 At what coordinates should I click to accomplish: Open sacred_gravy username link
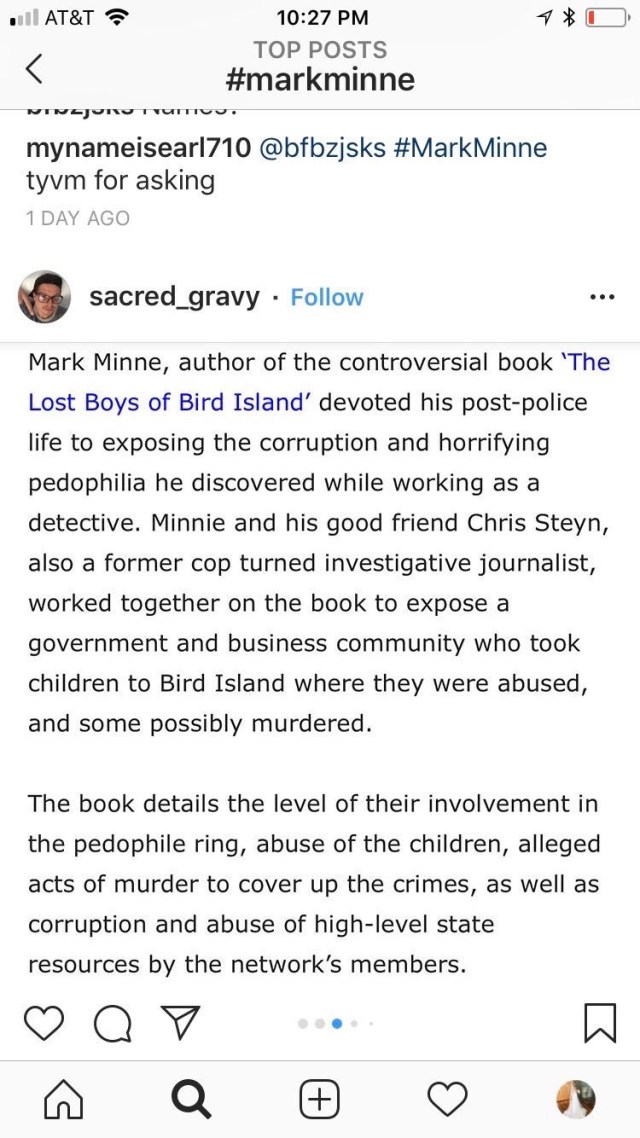point(174,297)
